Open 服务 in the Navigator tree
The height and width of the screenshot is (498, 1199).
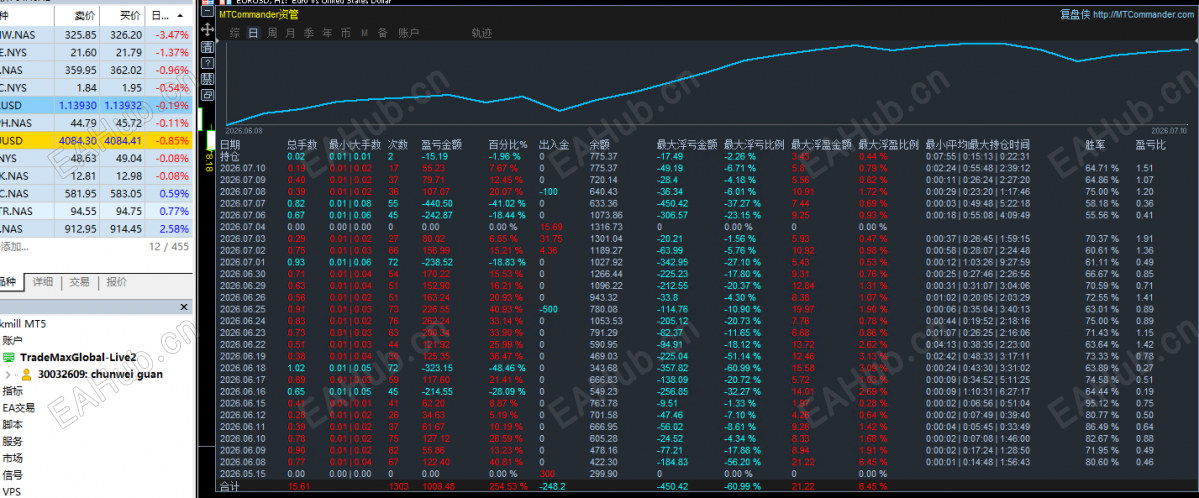point(12,441)
